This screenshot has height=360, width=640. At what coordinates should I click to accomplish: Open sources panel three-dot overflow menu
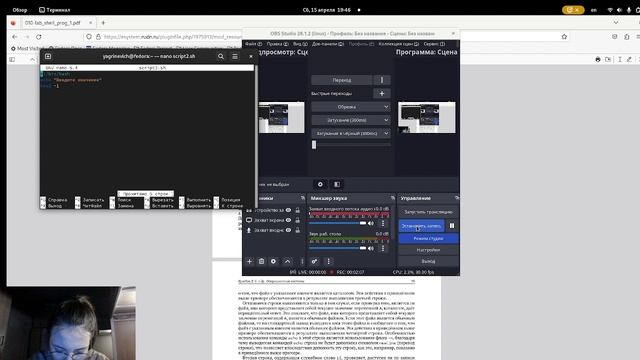tap(302, 261)
